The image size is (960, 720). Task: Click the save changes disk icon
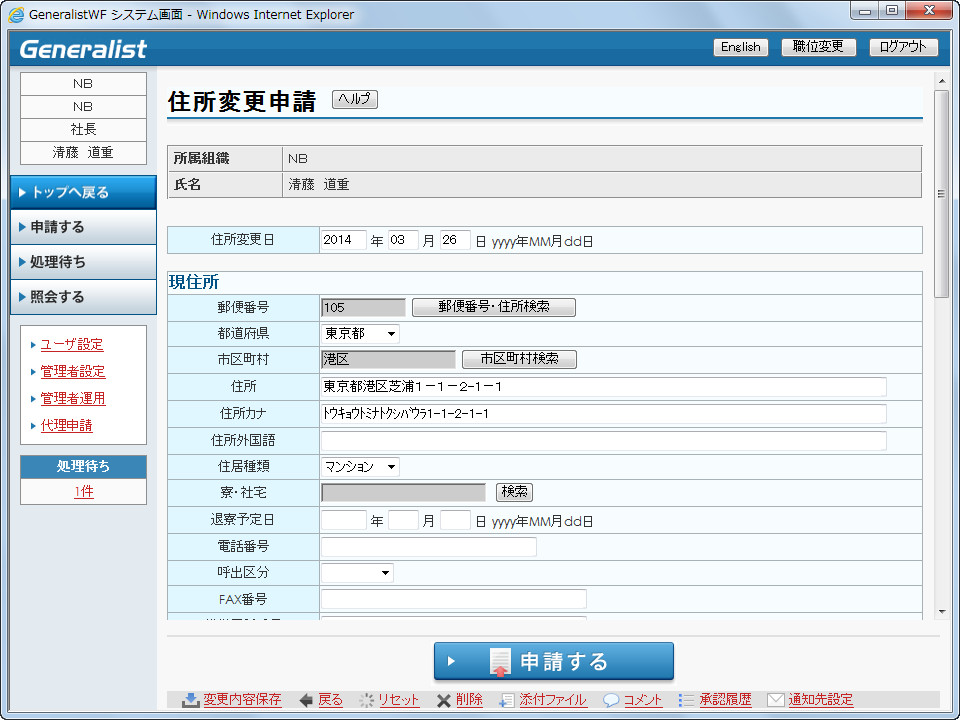click(x=190, y=700)
